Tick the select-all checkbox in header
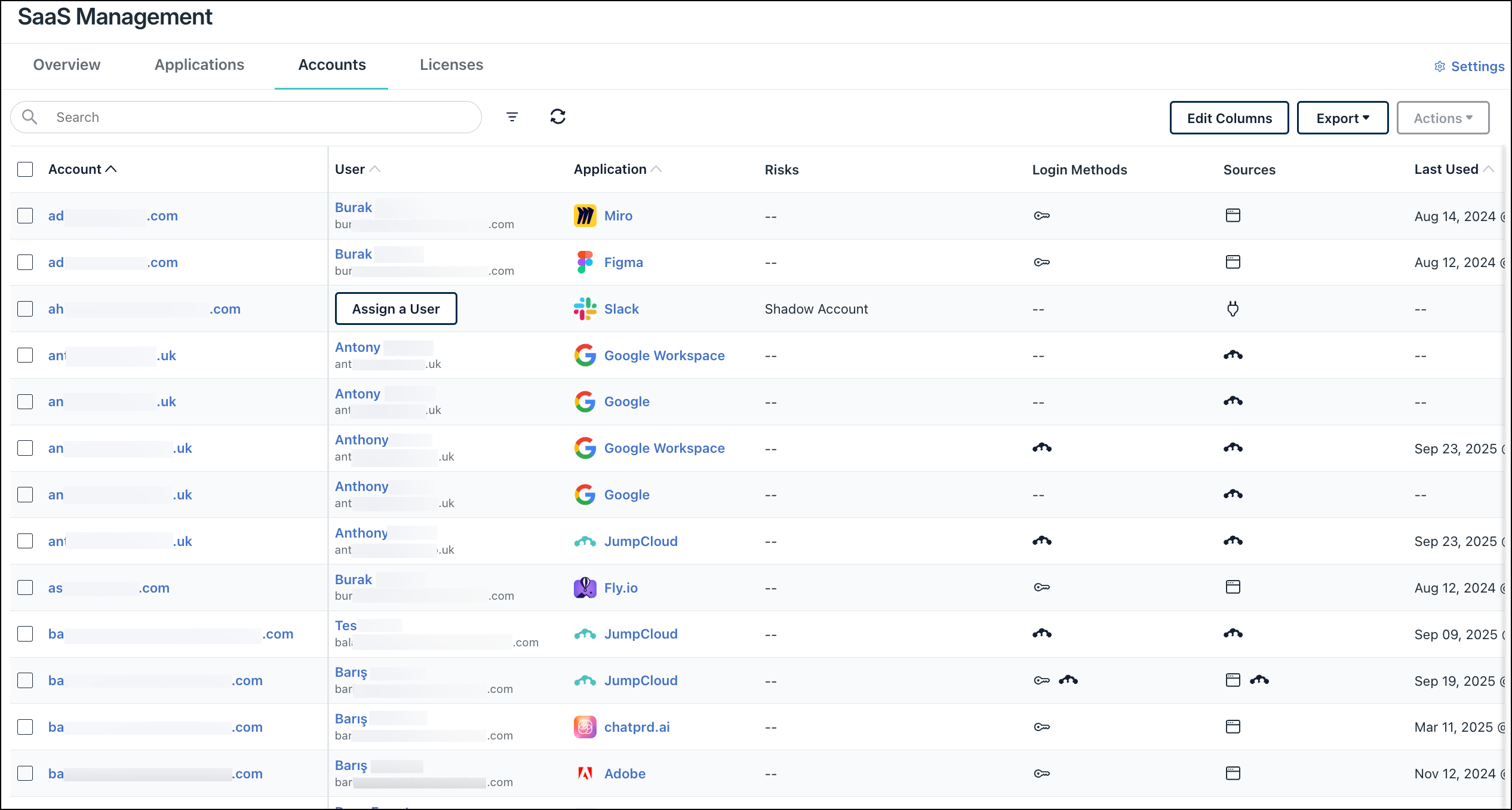This screenshot has height=810, width=1512. tap(25, 169)
